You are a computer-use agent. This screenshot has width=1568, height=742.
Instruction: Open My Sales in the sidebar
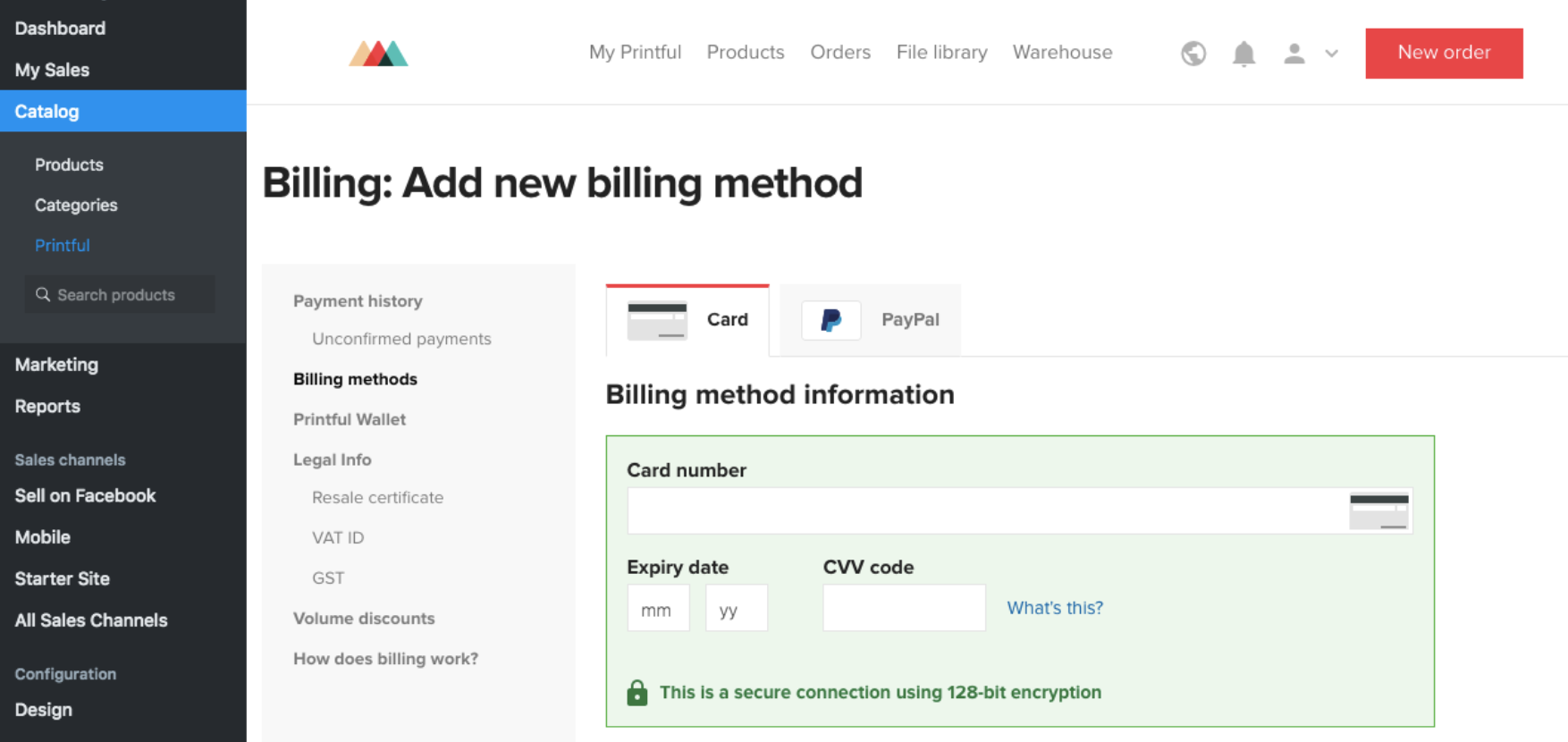point(52,70)
